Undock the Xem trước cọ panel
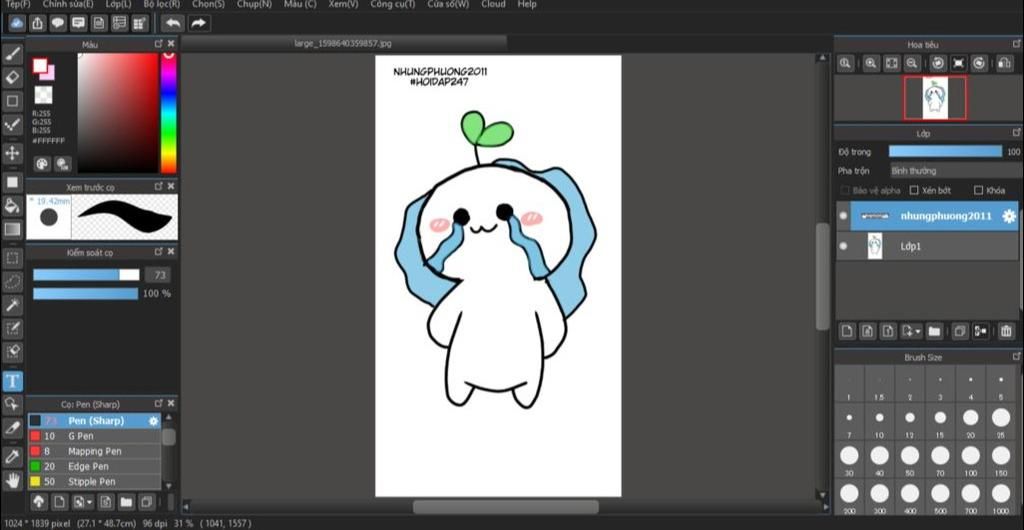The width and height of the screenshot is (1024, 530). click(159, 187)
